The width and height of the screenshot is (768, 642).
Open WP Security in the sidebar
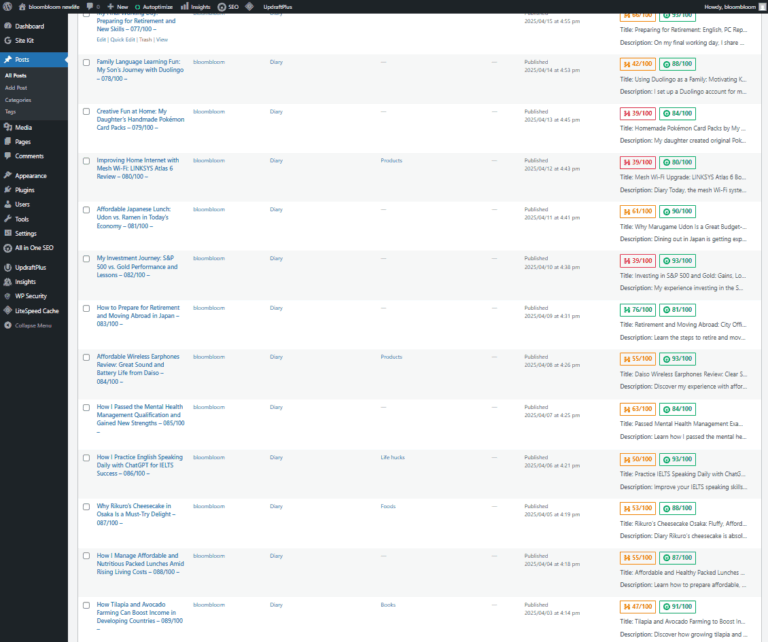(30, 296)
